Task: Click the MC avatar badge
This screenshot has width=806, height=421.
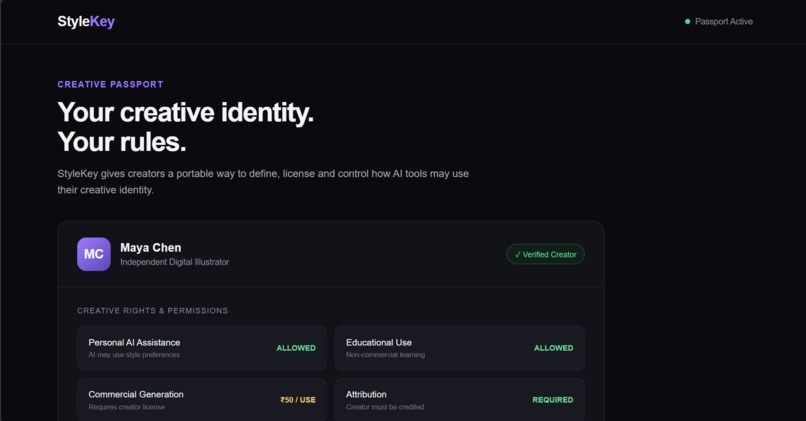Action: (94, 254)
